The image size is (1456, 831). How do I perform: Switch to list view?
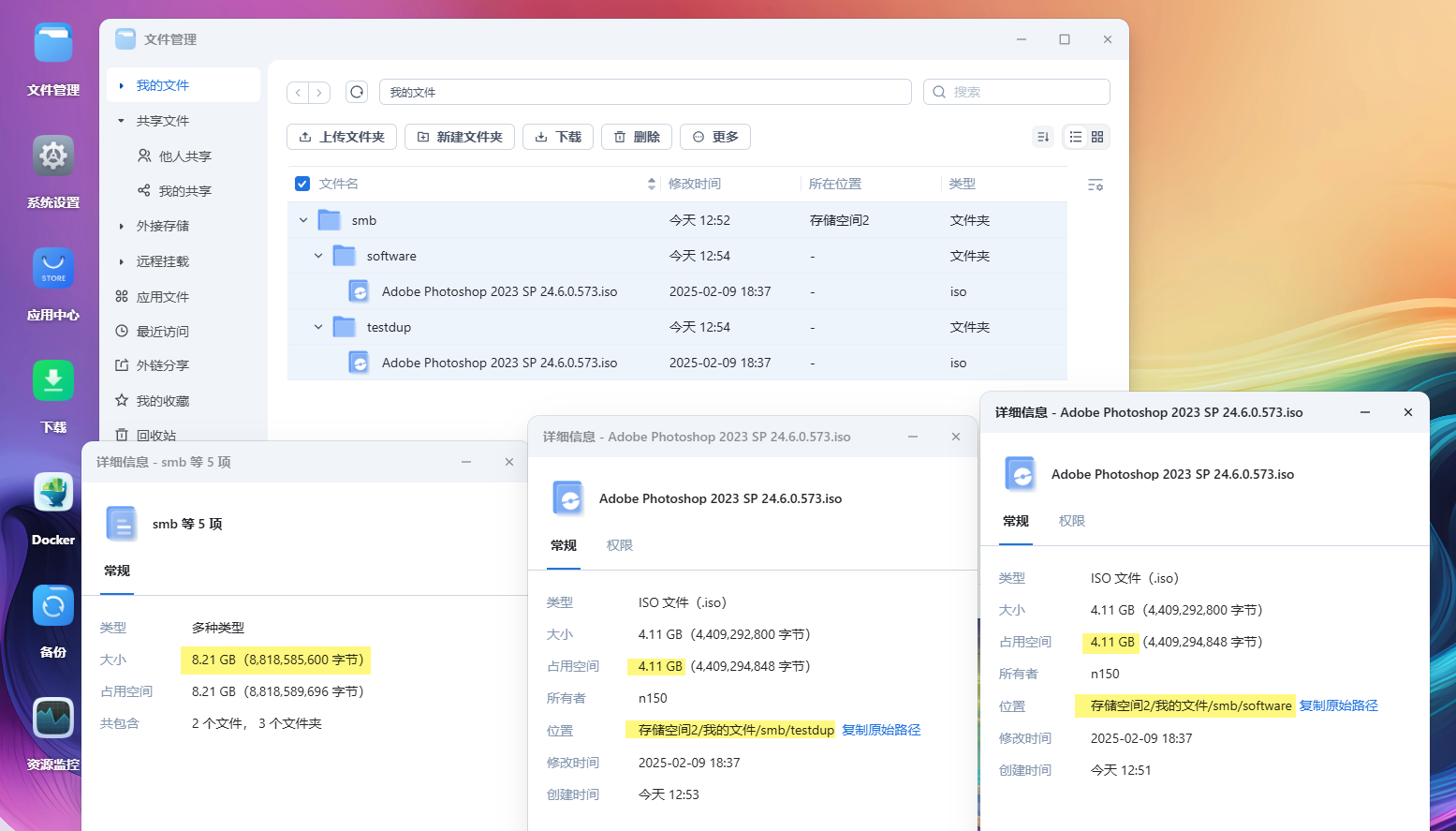[x=1076, y=137]
